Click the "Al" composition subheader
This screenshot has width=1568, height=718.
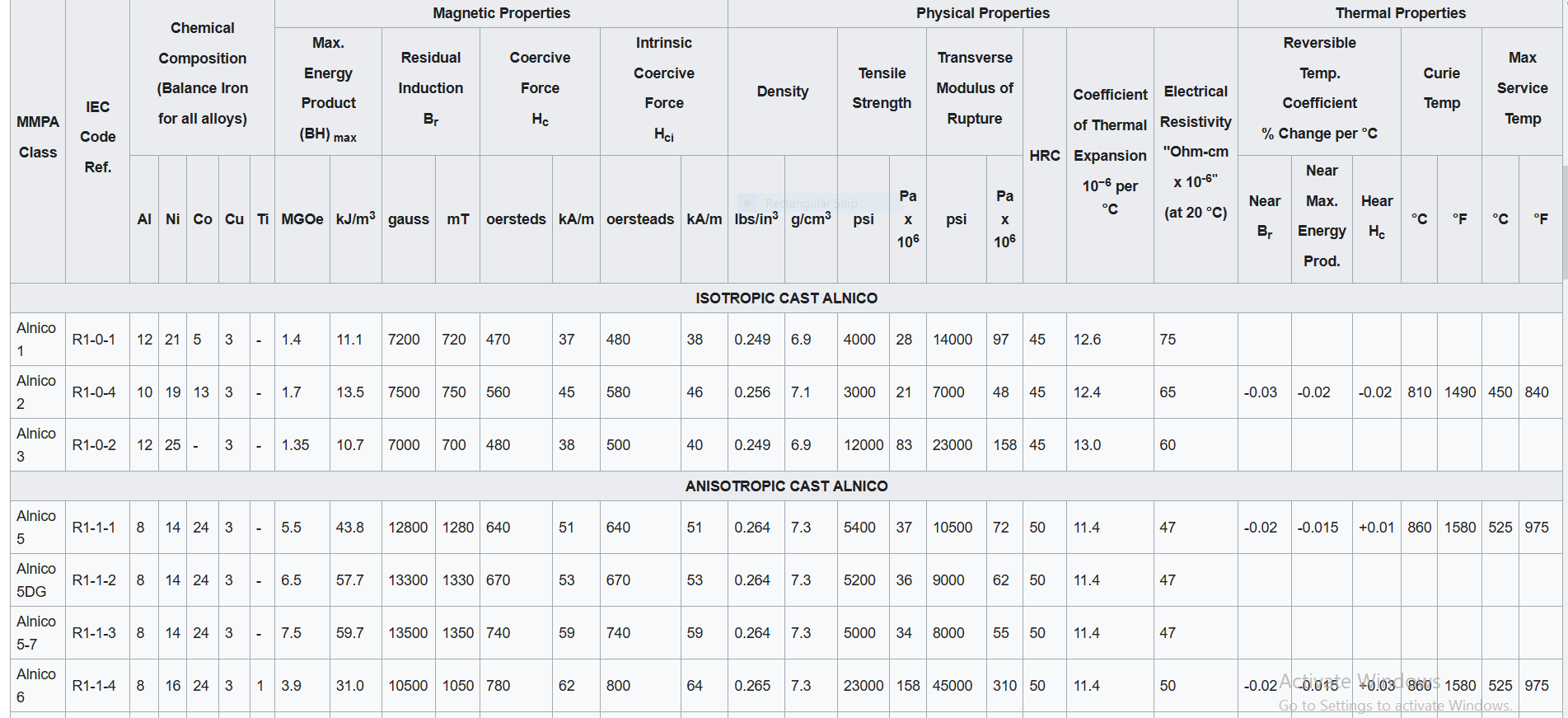point(144,219)
